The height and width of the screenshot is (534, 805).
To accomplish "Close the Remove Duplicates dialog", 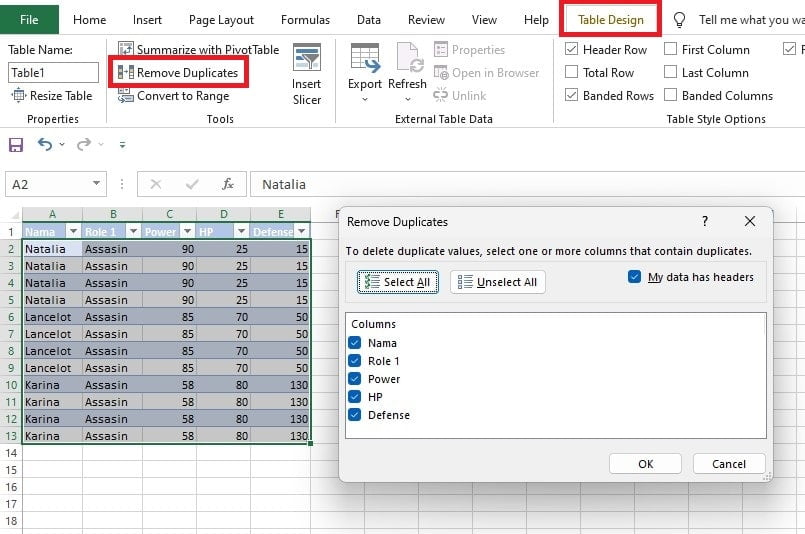I will 750,221.
